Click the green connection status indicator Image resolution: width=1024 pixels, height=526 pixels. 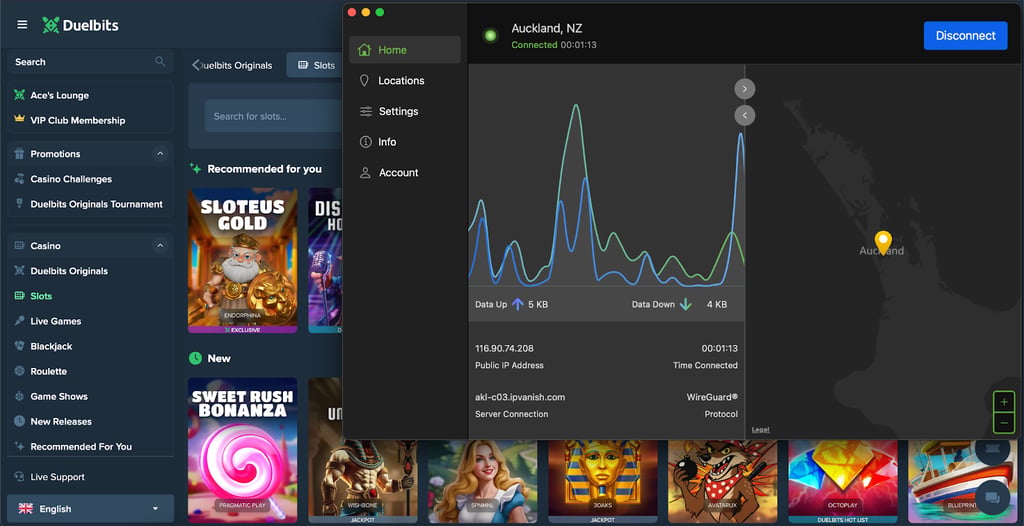tap(490, 35)
